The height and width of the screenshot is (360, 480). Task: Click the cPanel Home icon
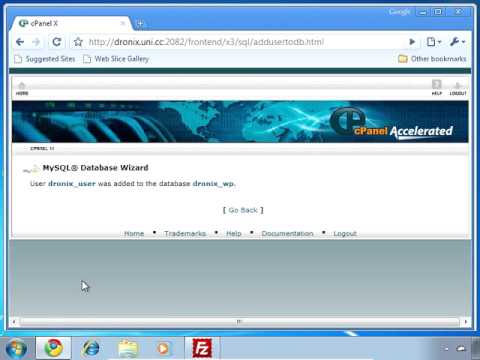tap(22, 89)
